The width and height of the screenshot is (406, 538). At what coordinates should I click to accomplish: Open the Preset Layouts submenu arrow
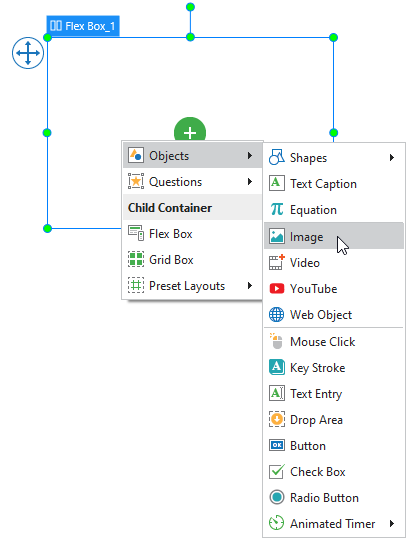click(250, 285)
